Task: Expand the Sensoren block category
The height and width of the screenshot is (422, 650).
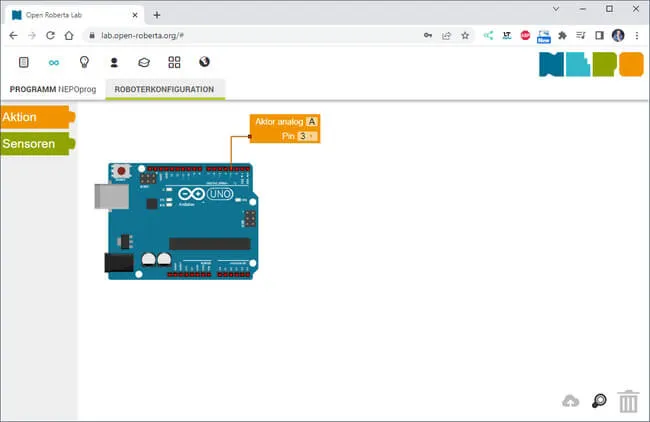Action: (36, 144)
